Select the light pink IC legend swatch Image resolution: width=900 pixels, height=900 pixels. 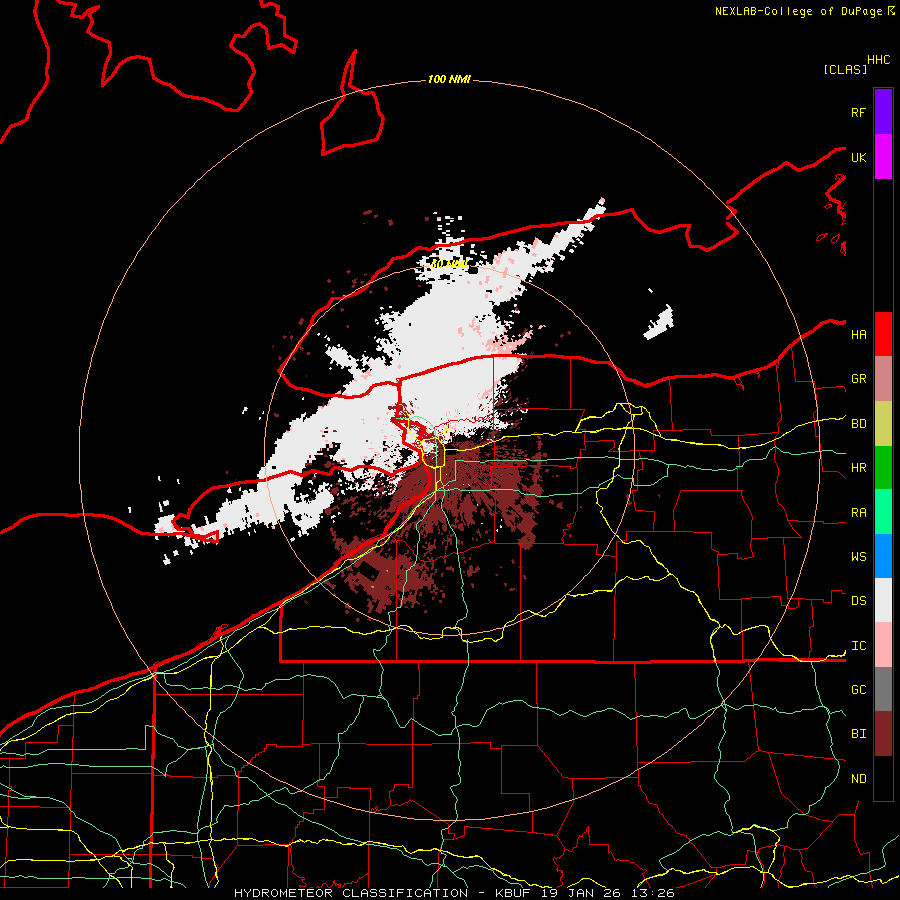click(x=883, y=645)
